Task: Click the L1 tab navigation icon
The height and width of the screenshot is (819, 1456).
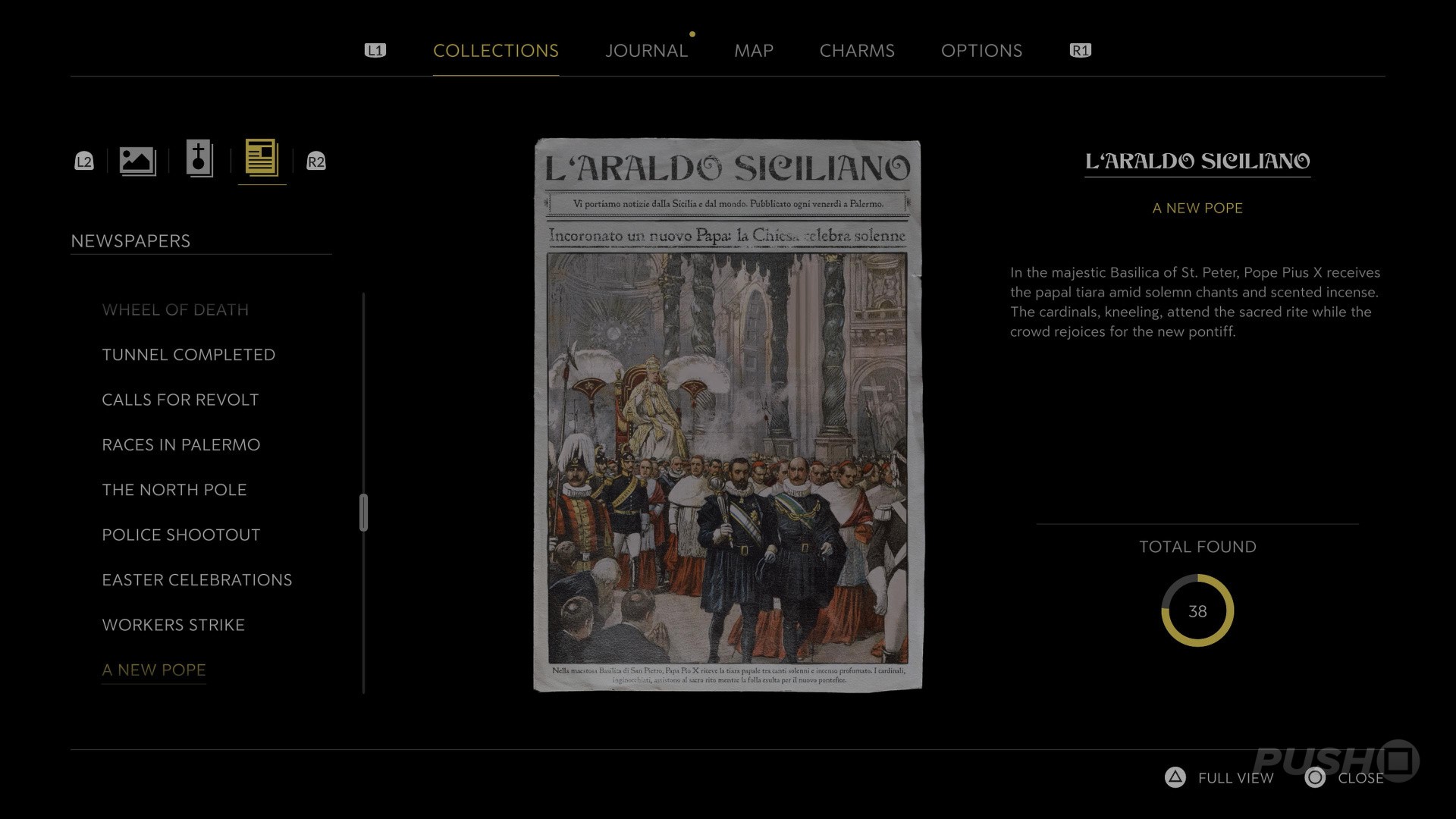Action: click(375, 51)
